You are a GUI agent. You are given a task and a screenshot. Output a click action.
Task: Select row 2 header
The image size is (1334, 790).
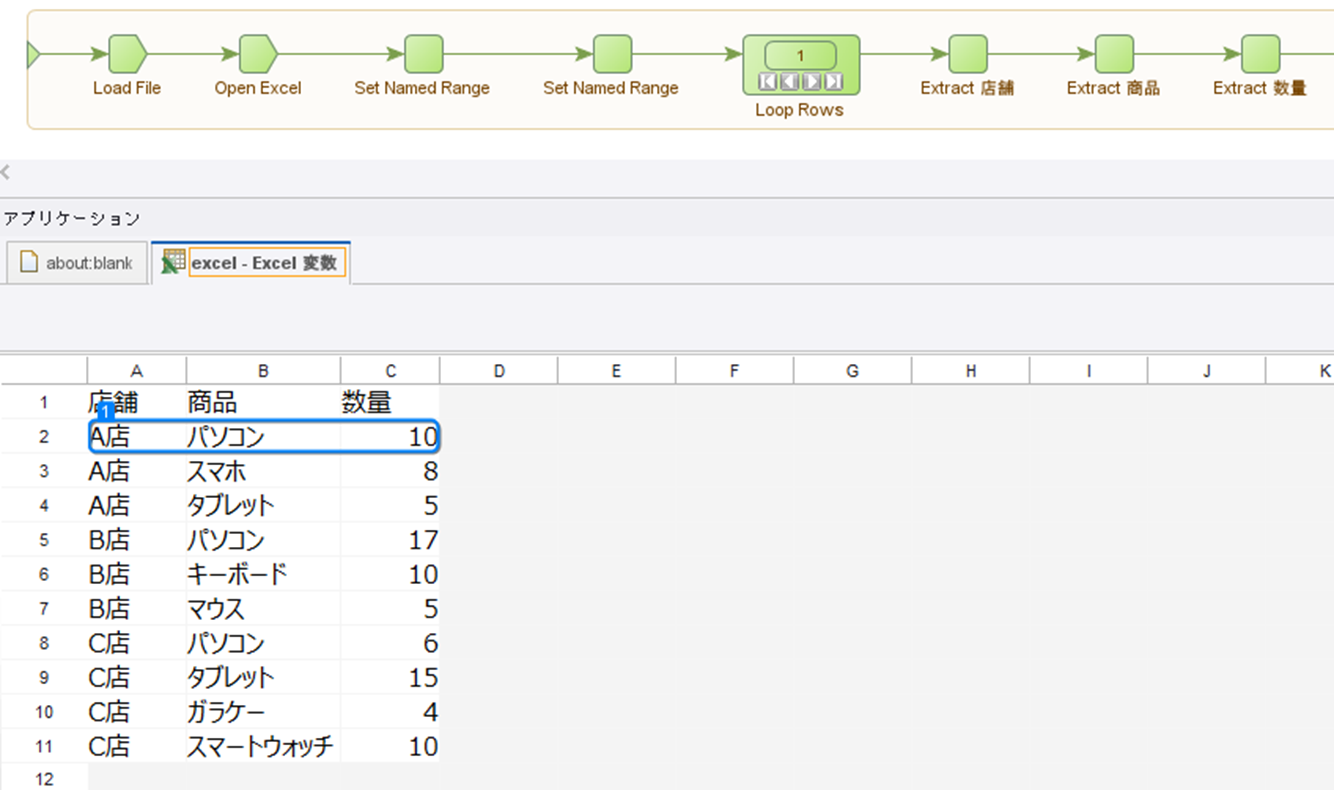44,437
